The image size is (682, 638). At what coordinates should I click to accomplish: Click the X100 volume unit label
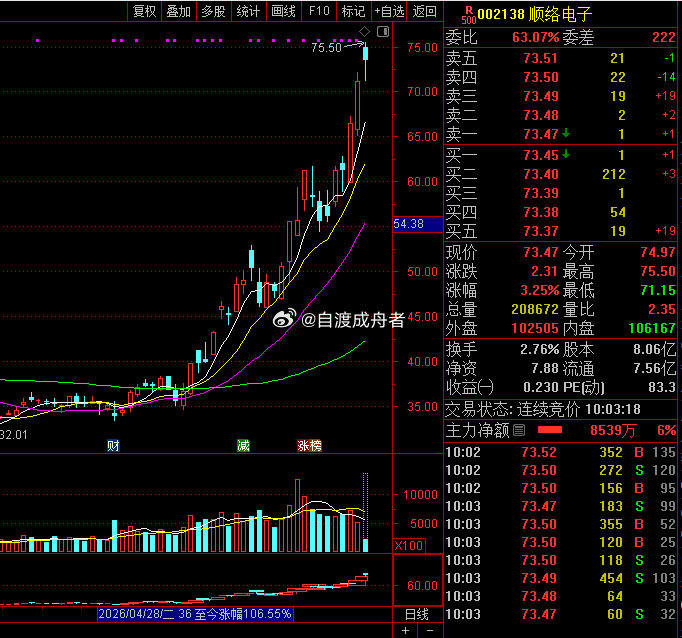pyautogui.click(x=409, y=545)
